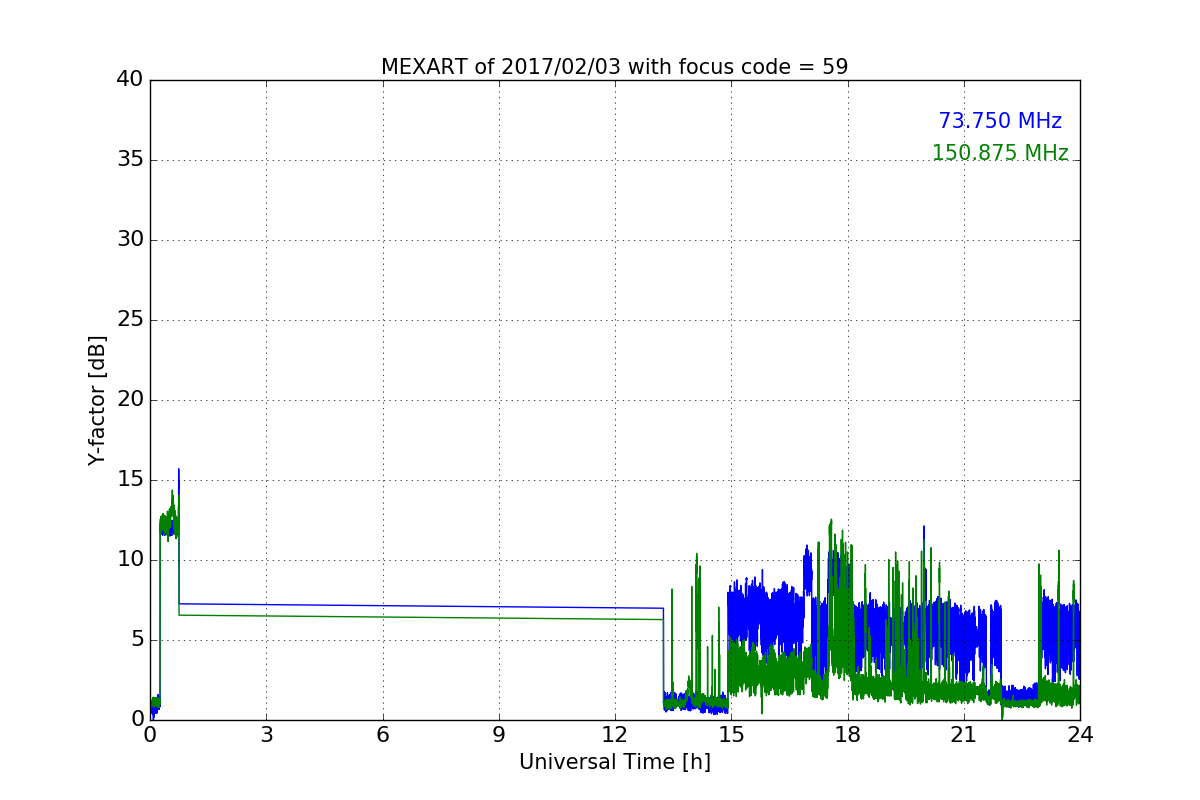Click the y-axis tick label '20'
Viewport: 1200px width, 800px height.
coord(131,400)
